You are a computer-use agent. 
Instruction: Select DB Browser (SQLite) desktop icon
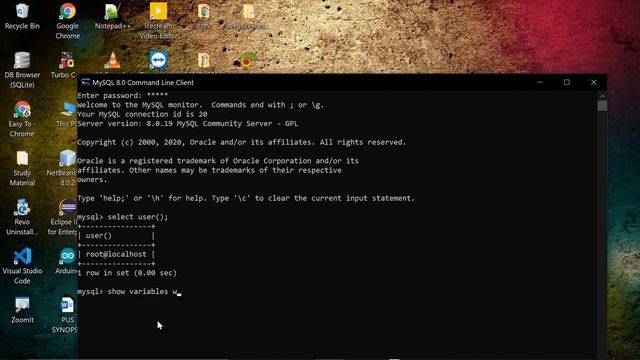(x=22, y=70)
